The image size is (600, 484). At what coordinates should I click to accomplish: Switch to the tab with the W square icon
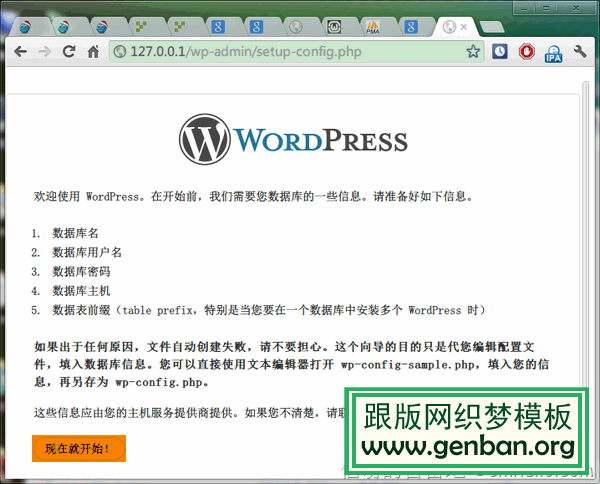point(334,27)
